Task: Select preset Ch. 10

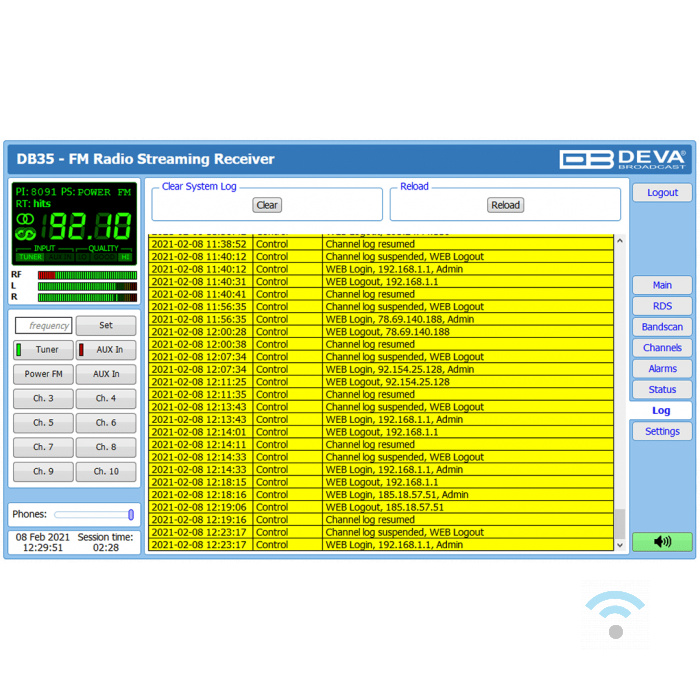Action: pyautogui.click(x=106, y=471)
